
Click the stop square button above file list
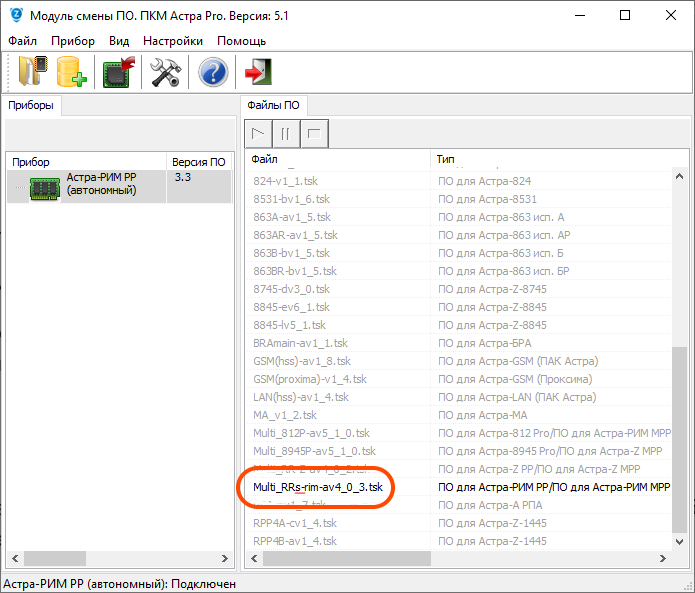click(x=314, y=133)
